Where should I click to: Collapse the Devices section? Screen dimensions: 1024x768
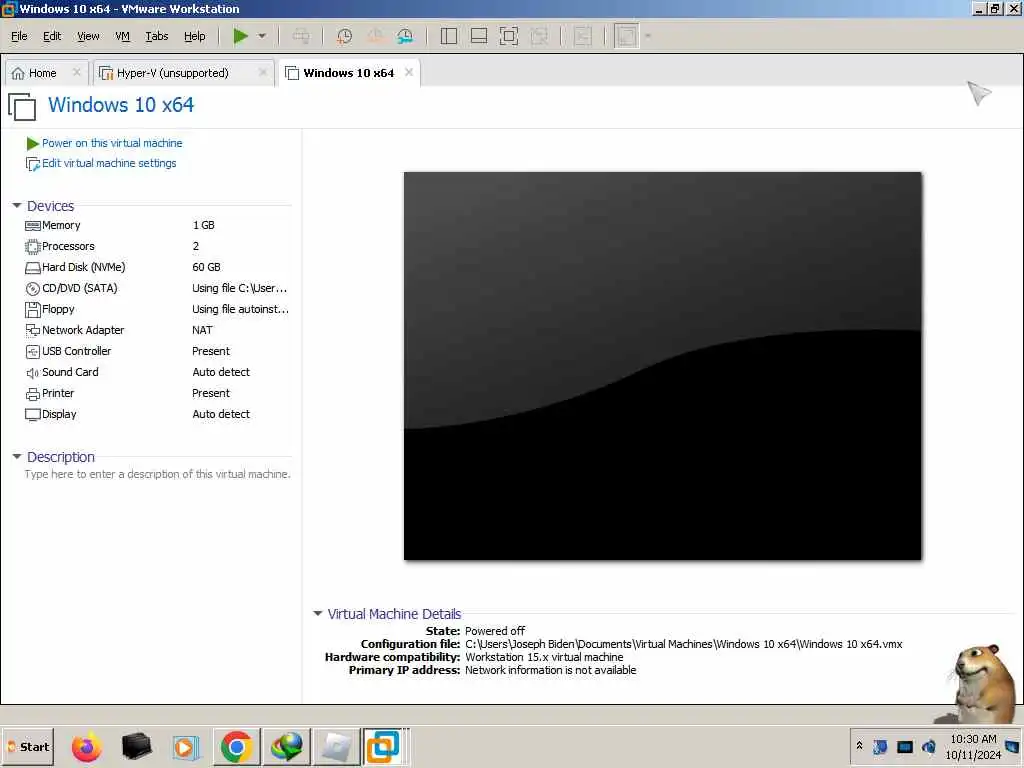tap(17, 206)
